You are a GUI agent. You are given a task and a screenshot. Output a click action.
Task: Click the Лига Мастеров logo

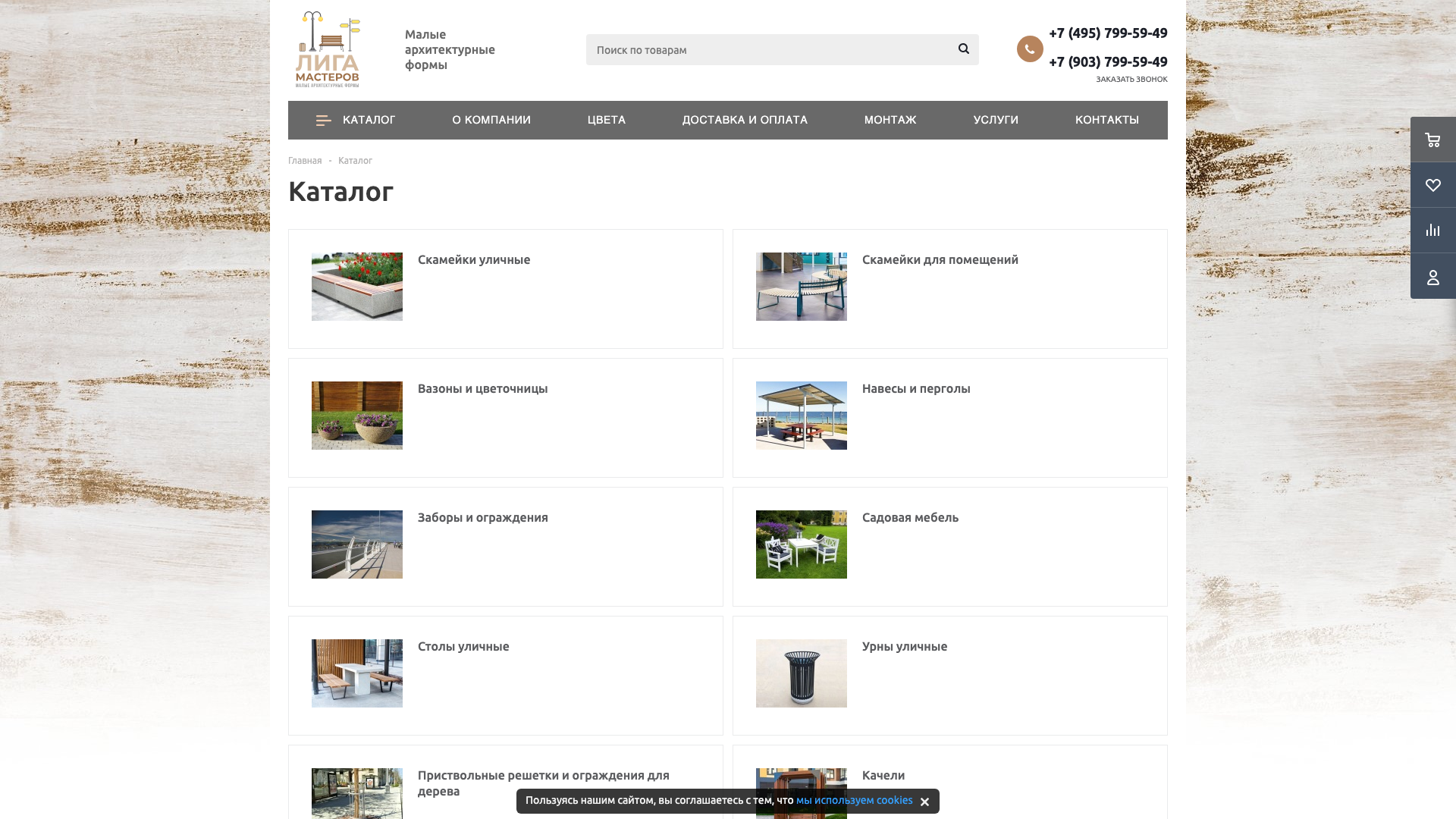(328, 49)
